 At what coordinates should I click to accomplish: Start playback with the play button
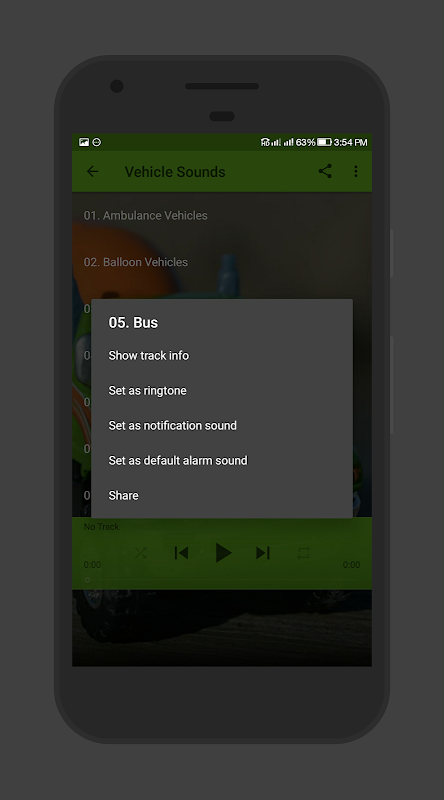[223, 553]
